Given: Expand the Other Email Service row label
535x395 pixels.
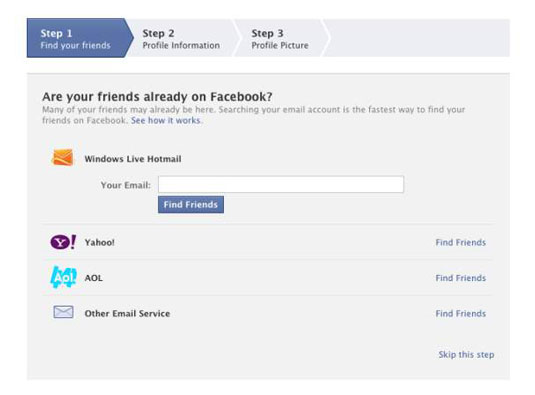Looking at the screenshot, I should pos(127,313).
